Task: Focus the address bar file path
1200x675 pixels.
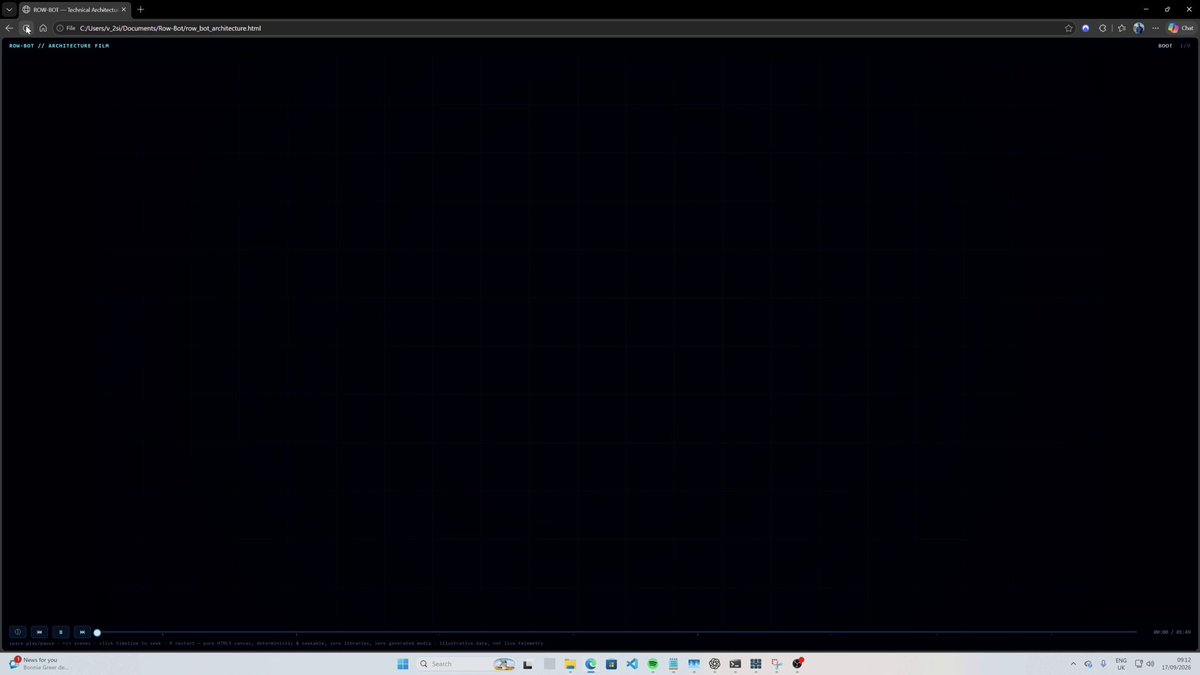Action: tap(170, 28)
